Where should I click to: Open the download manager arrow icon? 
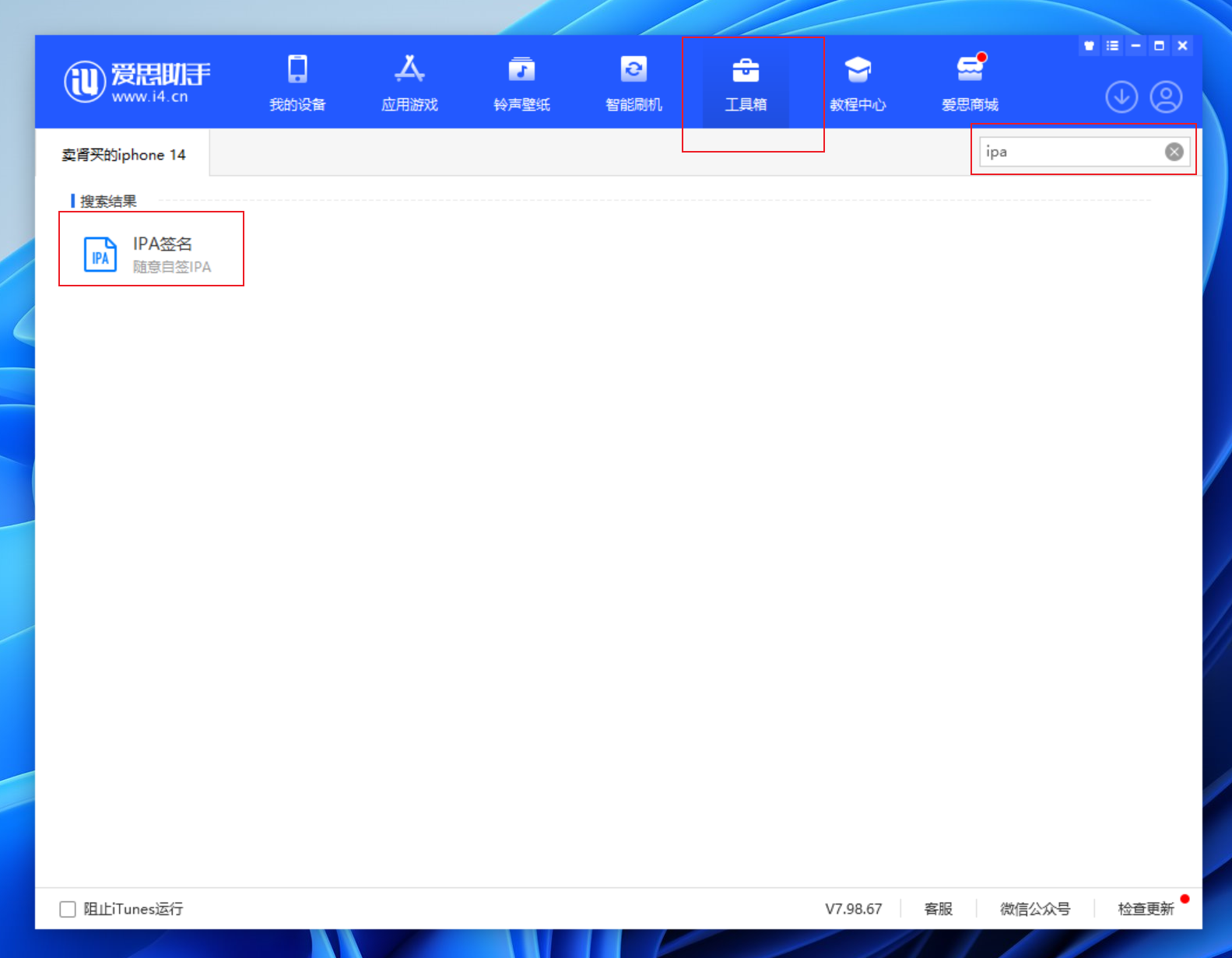(1121, 97)
